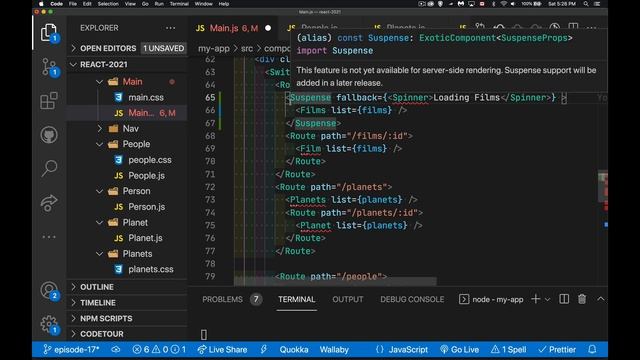640x360 pixels.
Task: Open Explorer more actions ellipsis
Action: click(x=171, y=28)
